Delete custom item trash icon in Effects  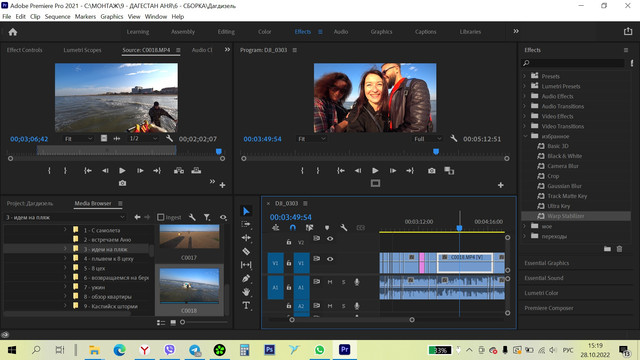[619, 249]
